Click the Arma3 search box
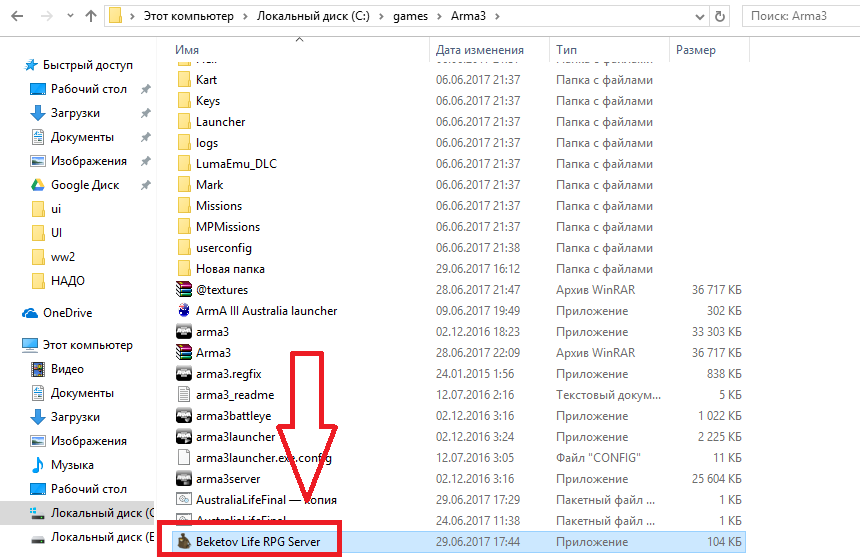Viewport: 860px width, 557px height. 801,16
